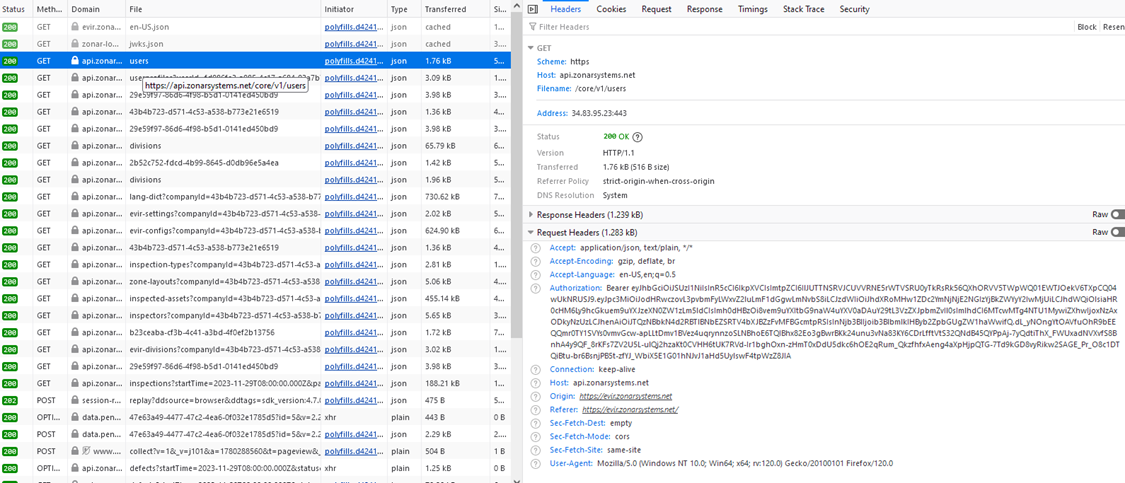
Task: Click lock icon in lang-dict row
Action: click(x=75, y=197)
